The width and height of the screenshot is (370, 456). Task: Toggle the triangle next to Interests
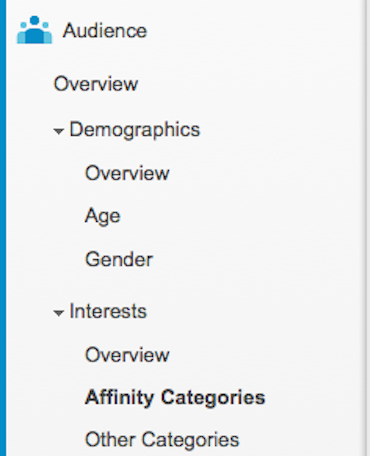pyautogui.click(x=59, y=313)
